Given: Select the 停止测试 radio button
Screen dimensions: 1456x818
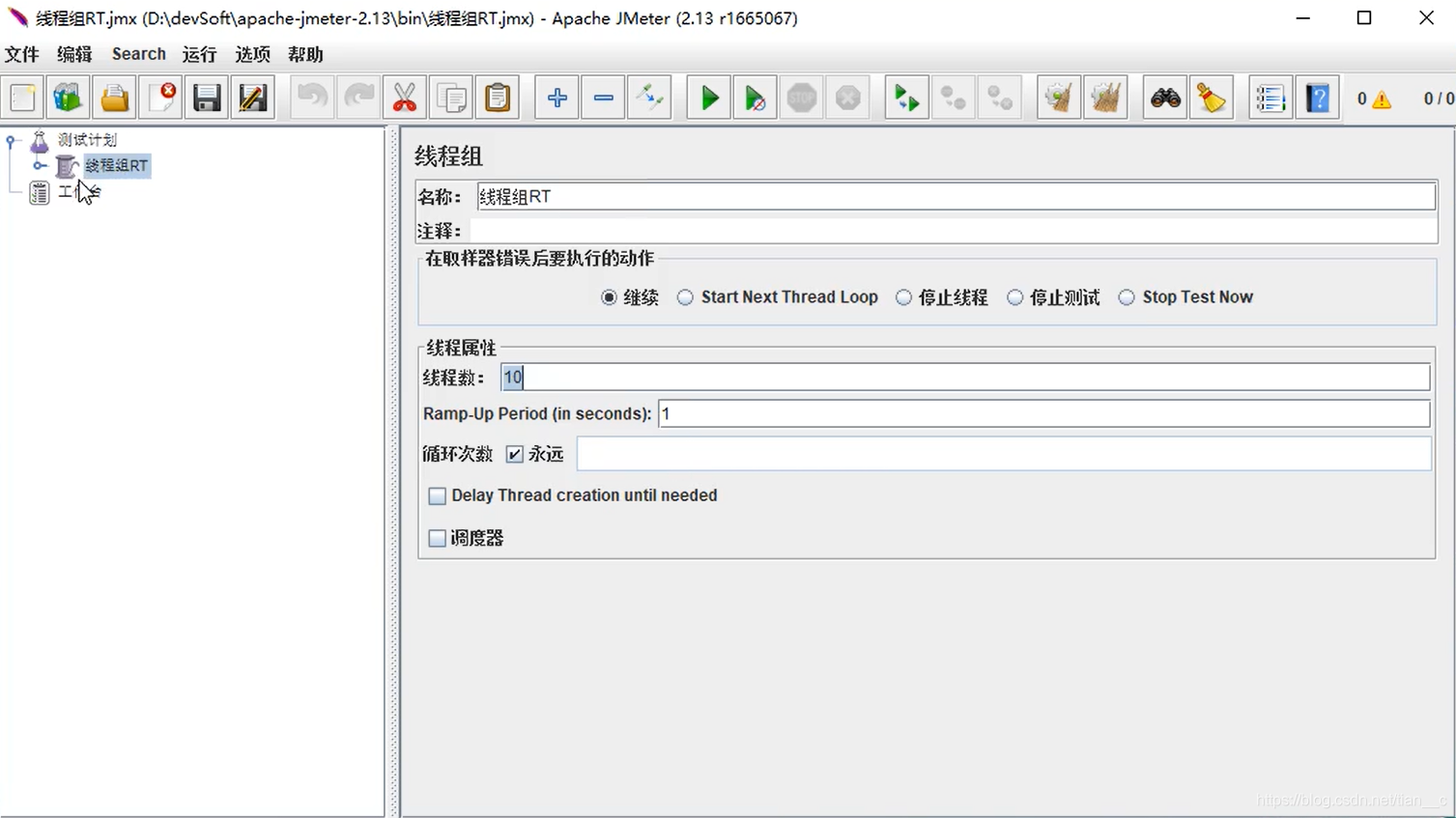Looking at the screenshot, I should (x=1014, y=297).
